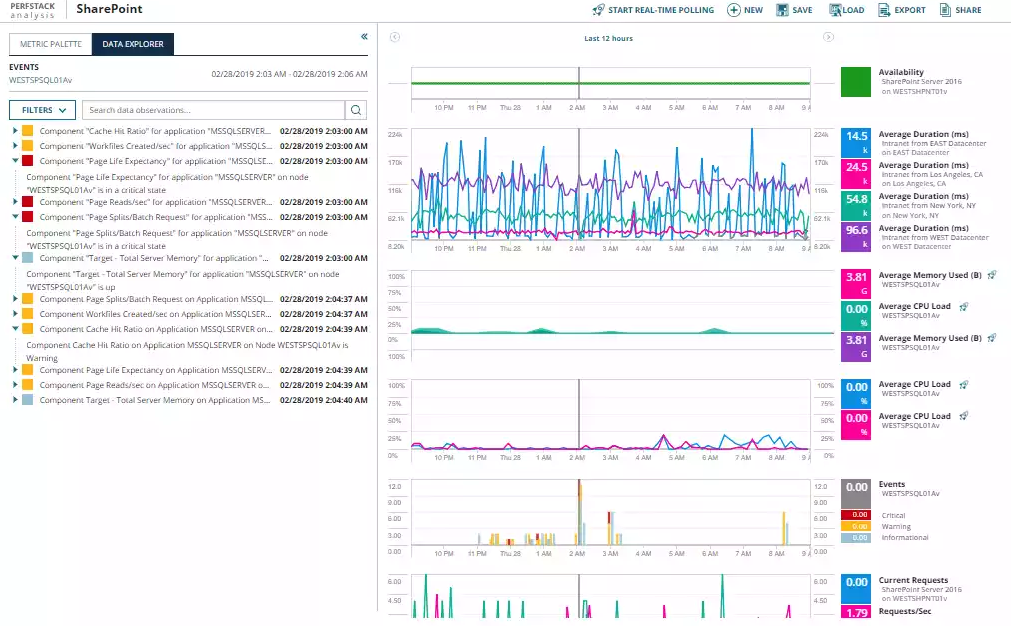Expand "Cache Hit Ratio" for application 2:03:00 event

pyautogui.click(x=15, y=131)
